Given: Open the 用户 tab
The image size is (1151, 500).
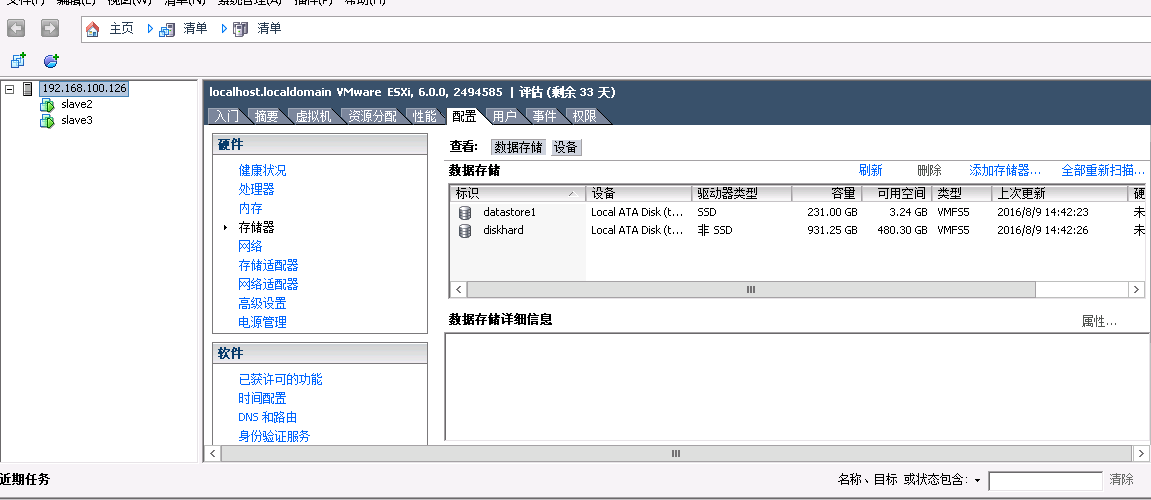Looking at the screenshot, I should pos(504,116).
